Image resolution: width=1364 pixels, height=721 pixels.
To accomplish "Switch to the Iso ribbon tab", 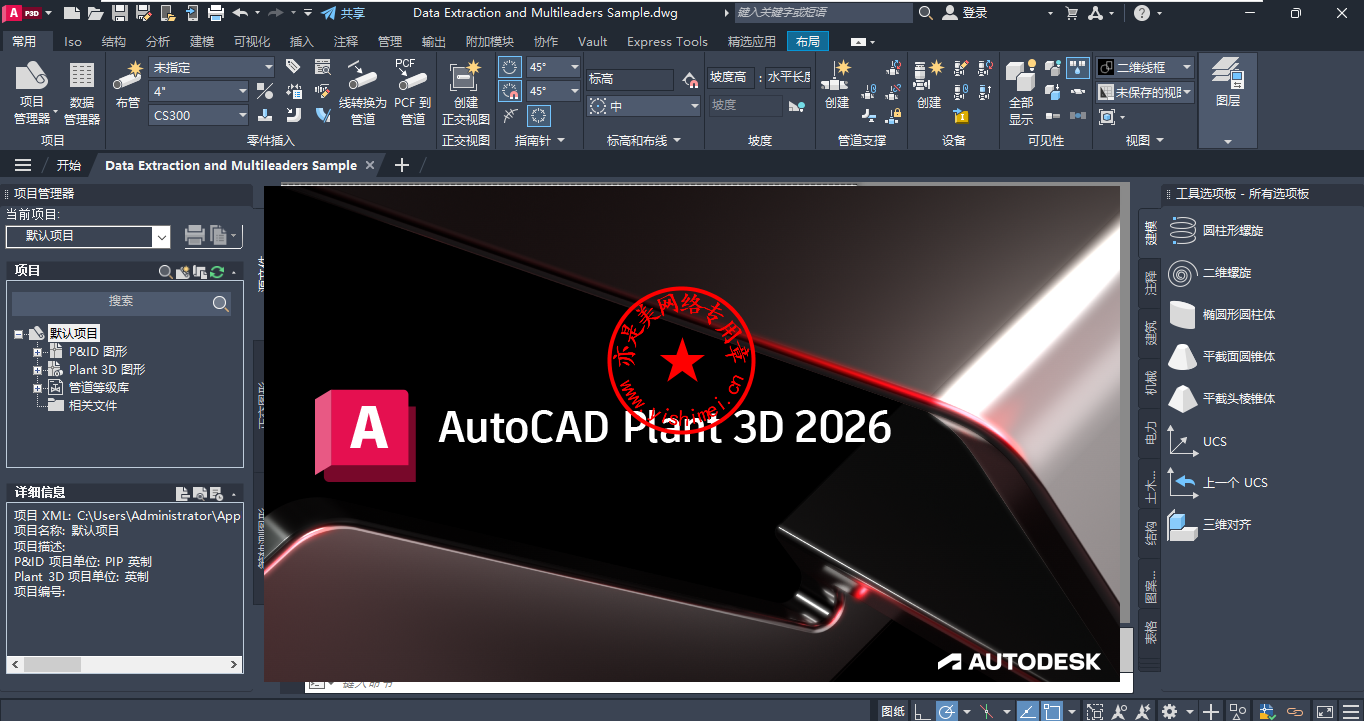I will 73,42.
